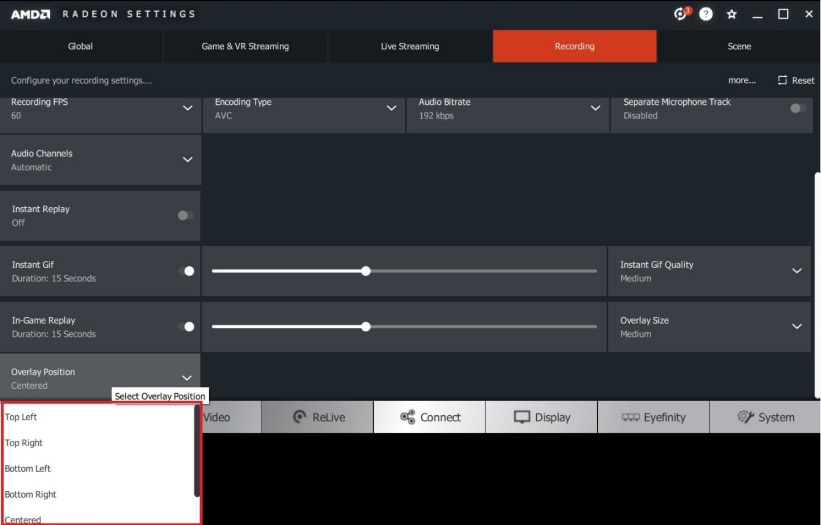This screenshot has height=525, width=821.
Task: Click 'Configure your recording settings....' text
Action: click(81, 80)
